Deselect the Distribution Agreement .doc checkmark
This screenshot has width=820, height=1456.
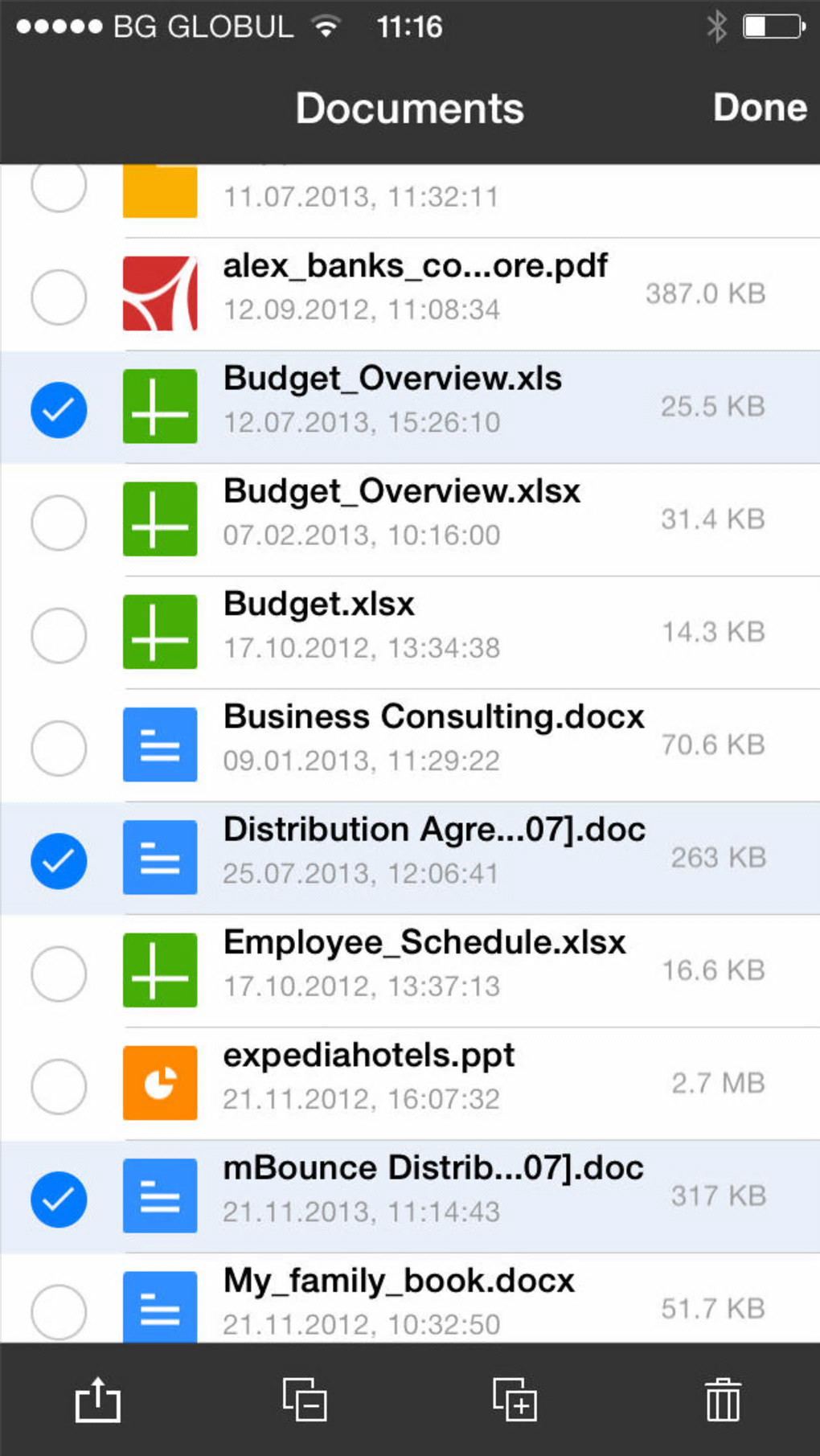click(59, 861)
